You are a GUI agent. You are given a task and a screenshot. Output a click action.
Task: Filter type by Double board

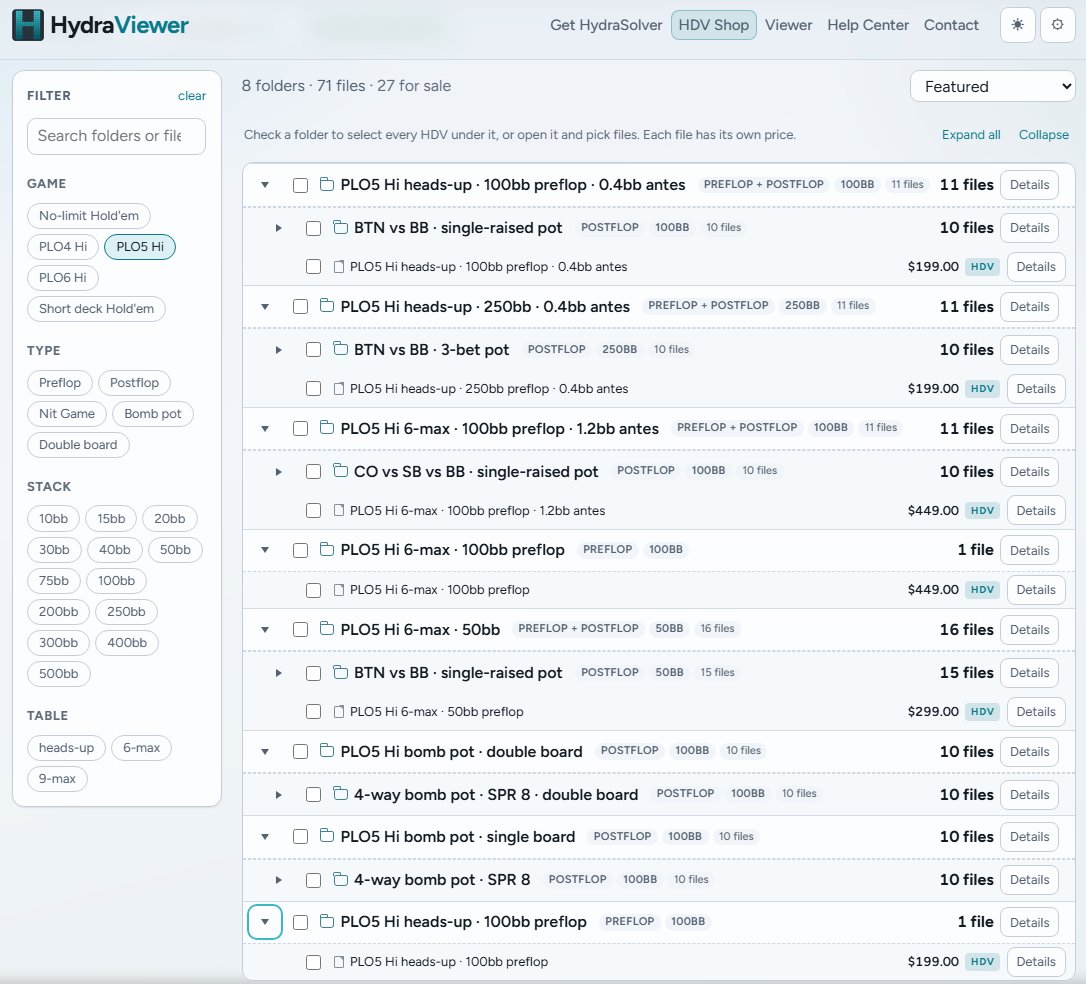tap(78, 445)
